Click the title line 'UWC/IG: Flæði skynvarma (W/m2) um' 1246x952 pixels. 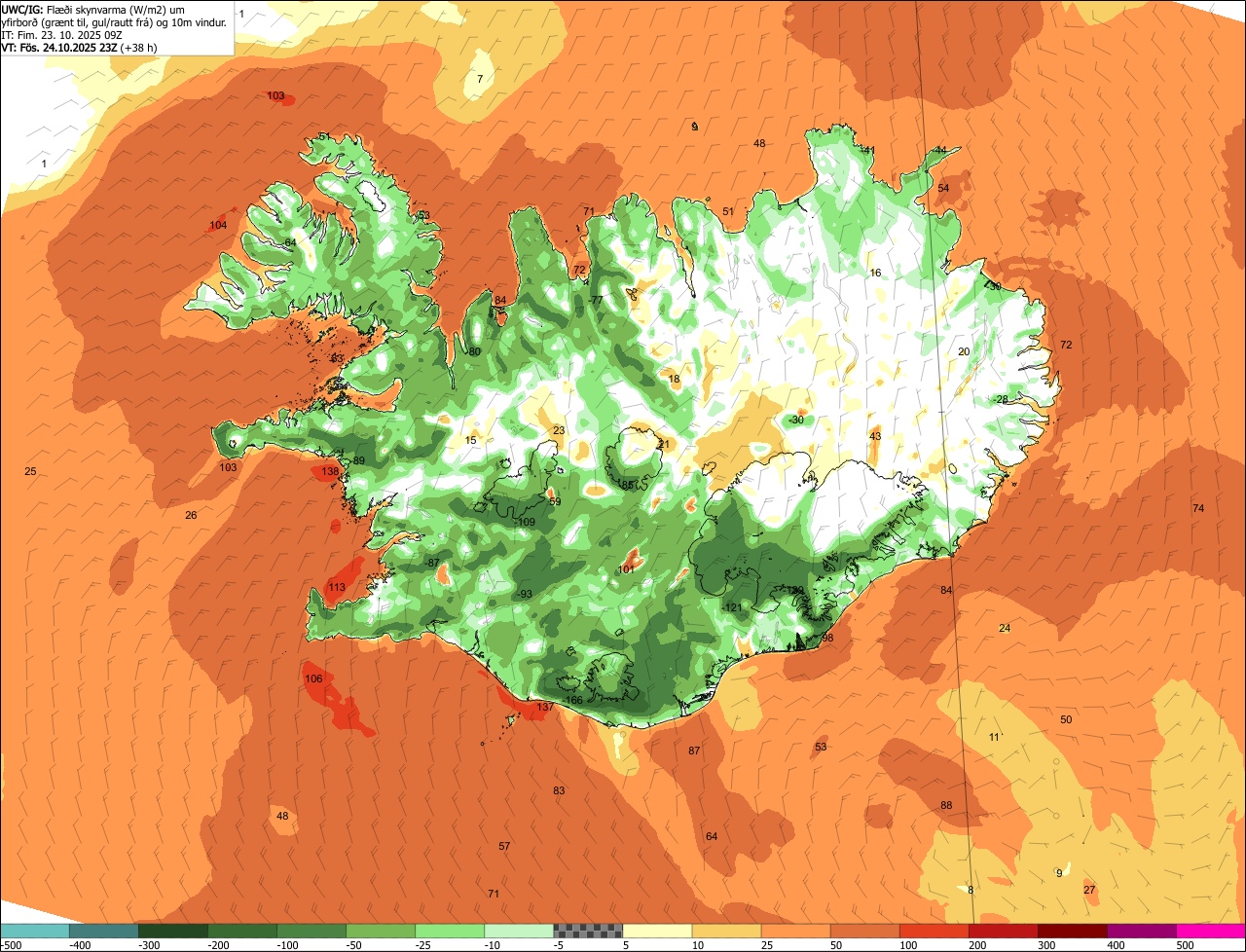pyautogui.click(x=93, y=10)
